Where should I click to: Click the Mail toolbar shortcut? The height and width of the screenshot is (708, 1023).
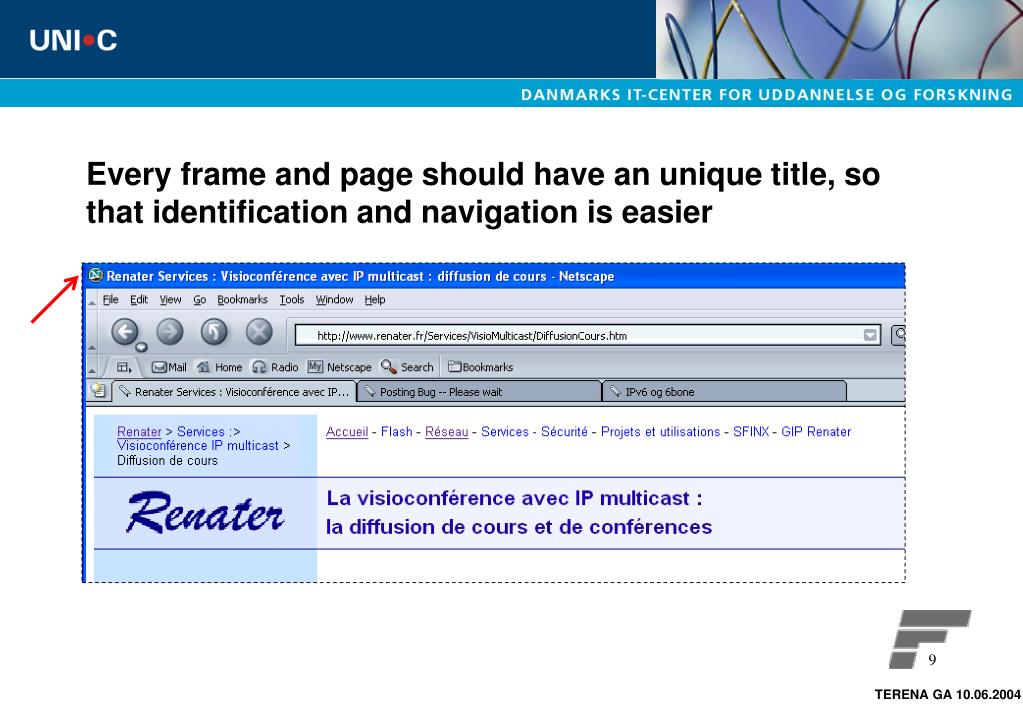click(169, 367)
